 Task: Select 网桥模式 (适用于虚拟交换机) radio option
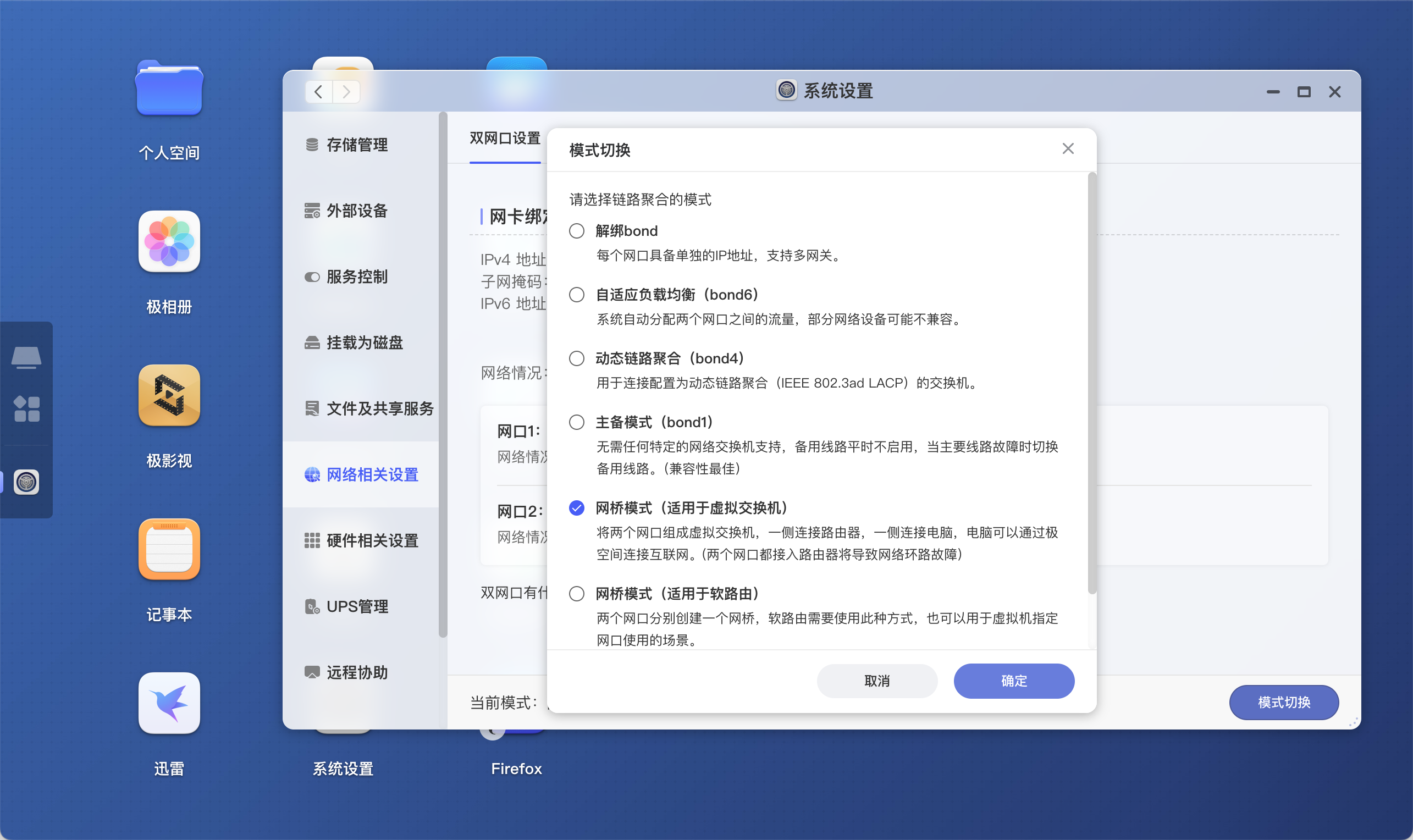click(x=576, y=509)
